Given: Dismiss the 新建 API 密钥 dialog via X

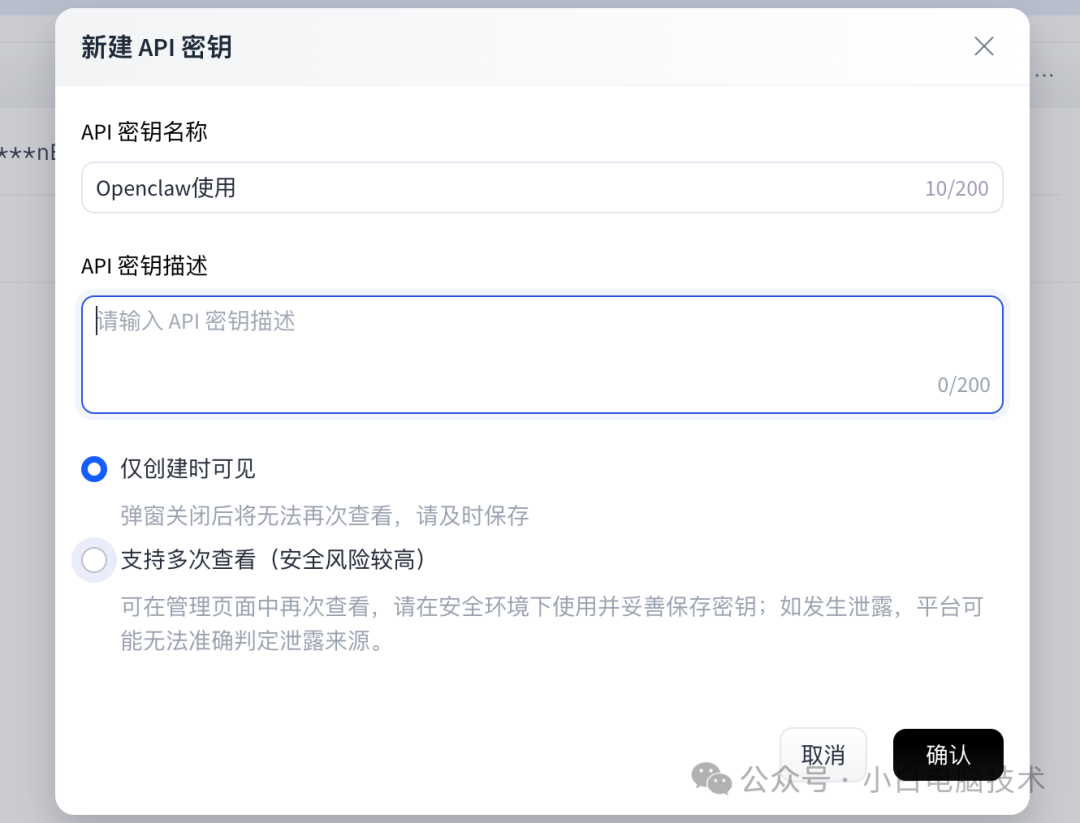Looking at the screenshot, I should (x=983, y=46).
